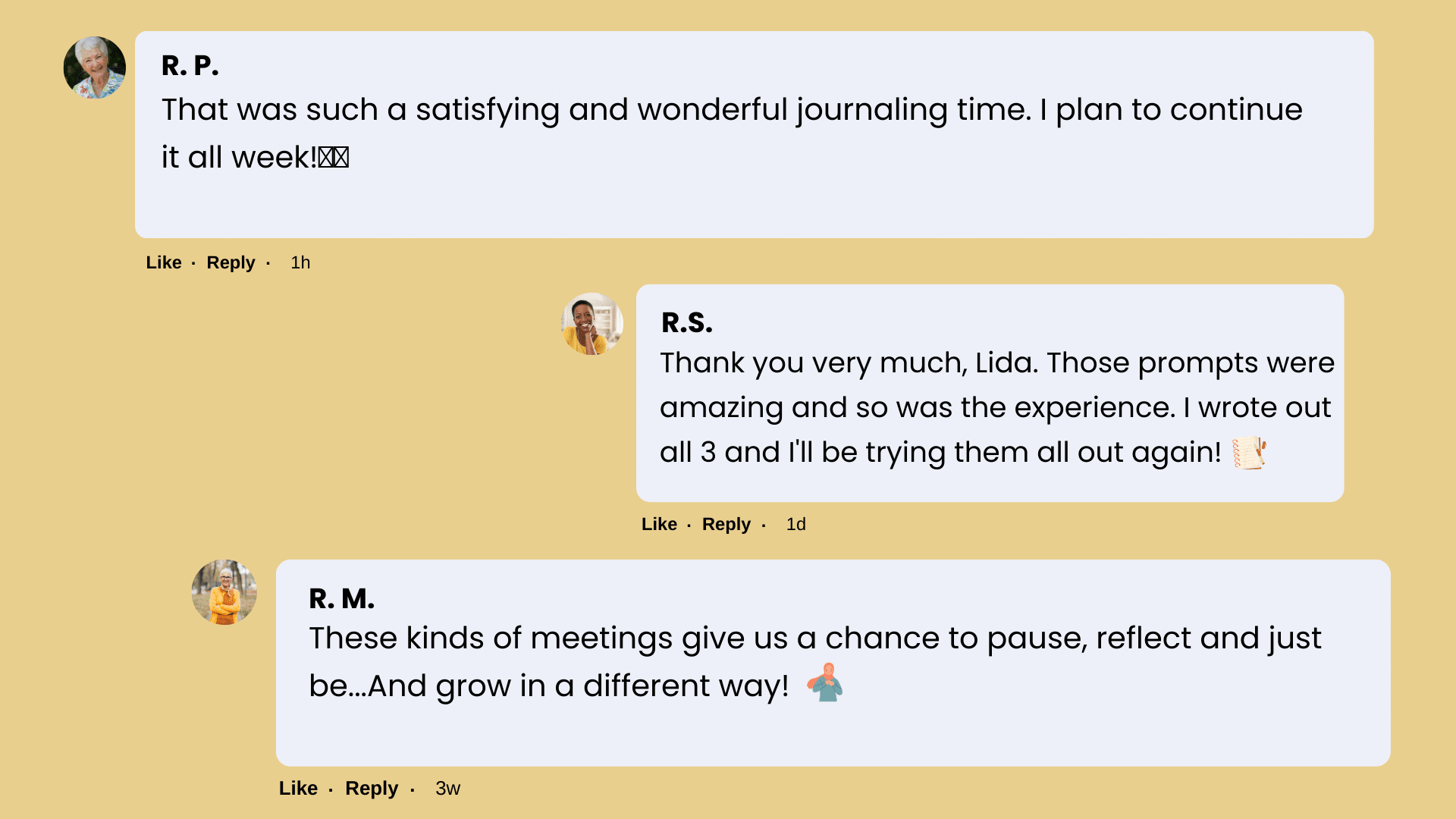Click the 3w timestamp
Viewport: 1456px width, 819px height.
tap(447, 788)
